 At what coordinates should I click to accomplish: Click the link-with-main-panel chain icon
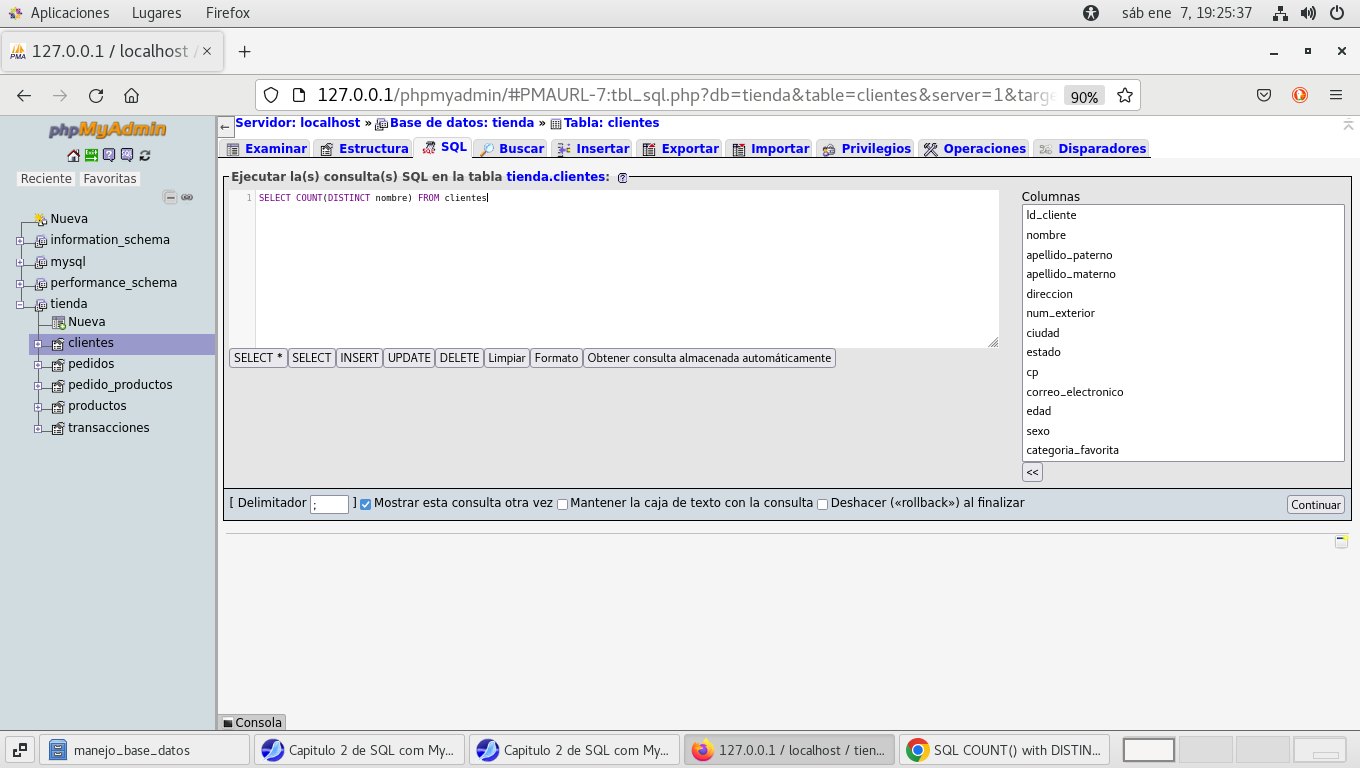coord(187,197)
